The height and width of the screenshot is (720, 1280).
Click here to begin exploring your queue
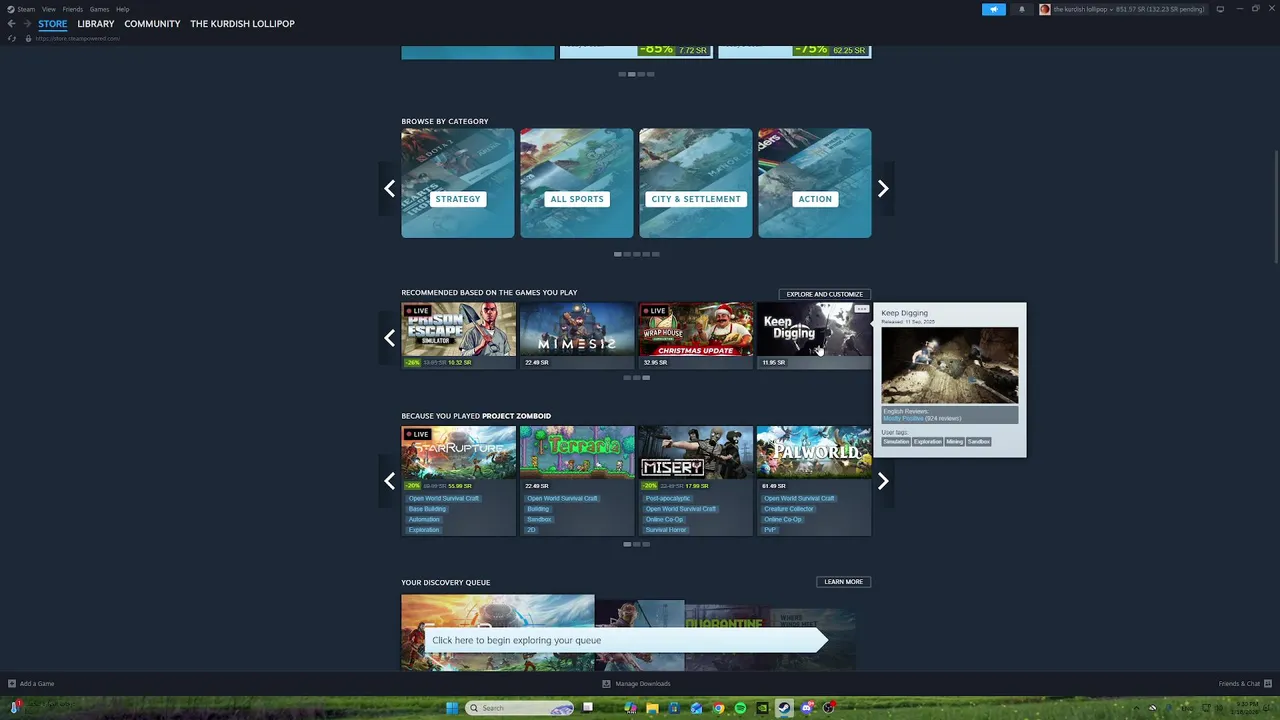coord(626,640)
